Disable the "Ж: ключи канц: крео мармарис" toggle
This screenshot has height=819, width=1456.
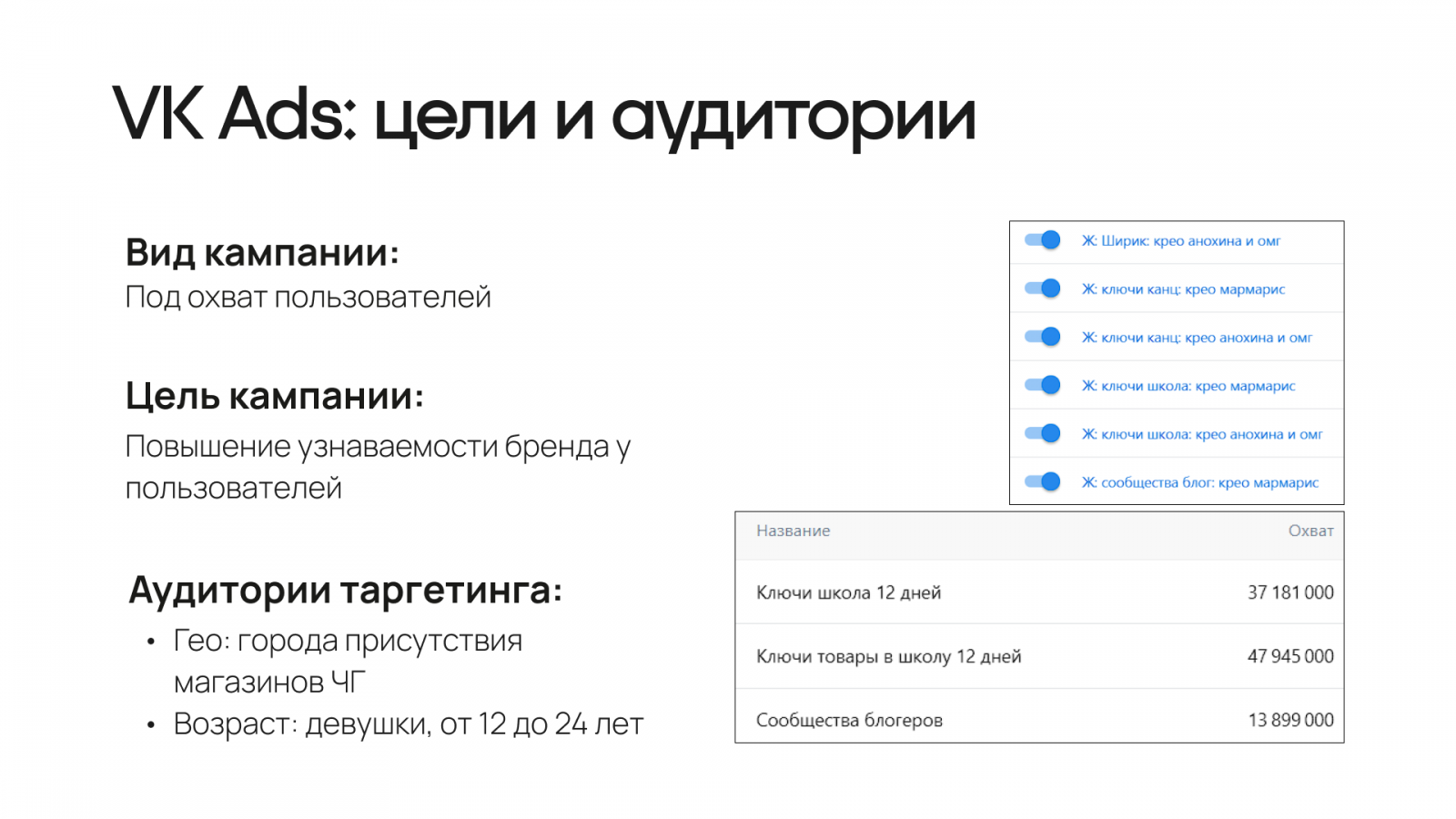click(1043, 288)
